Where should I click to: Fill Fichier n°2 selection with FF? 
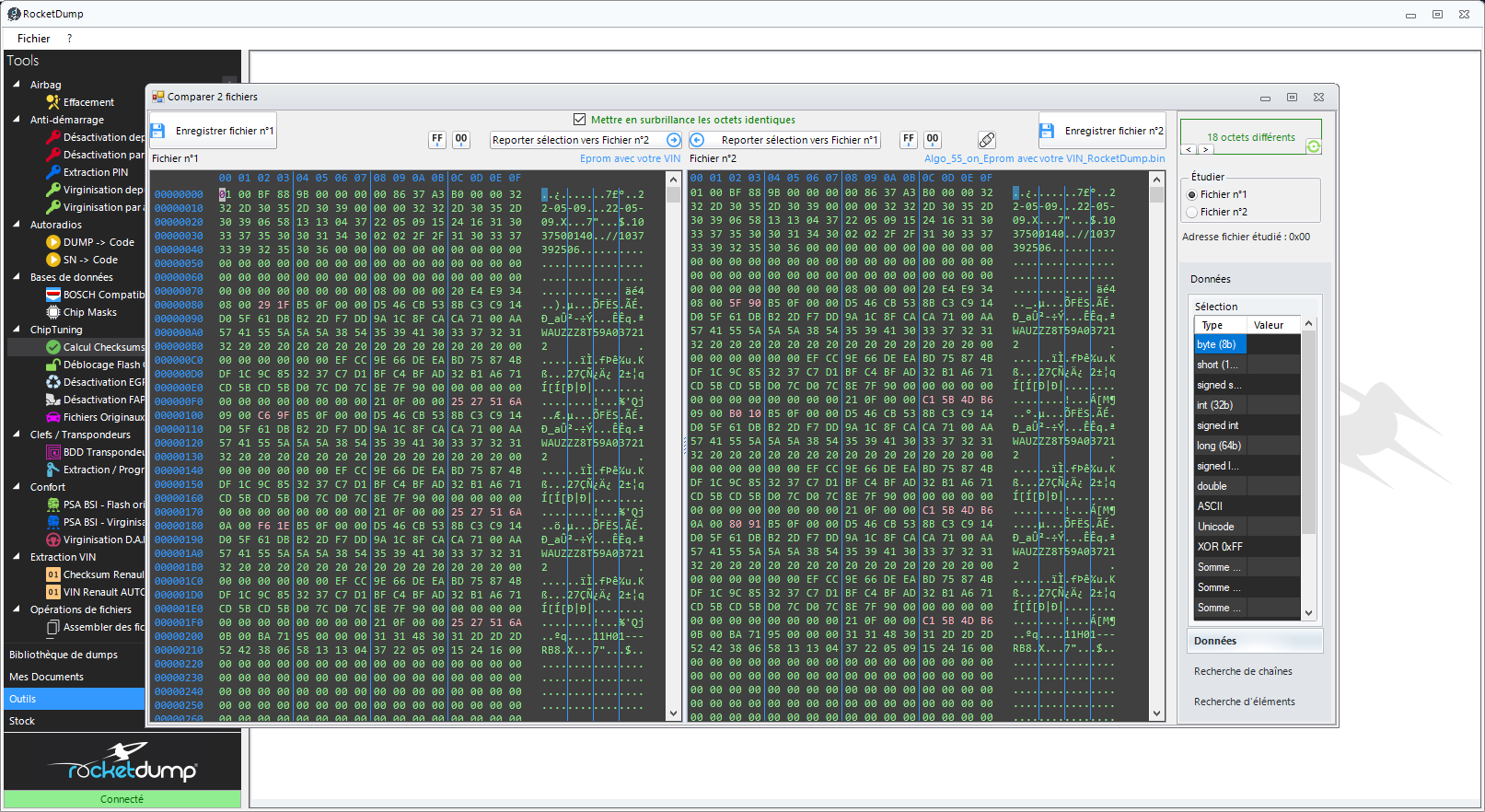909,139
